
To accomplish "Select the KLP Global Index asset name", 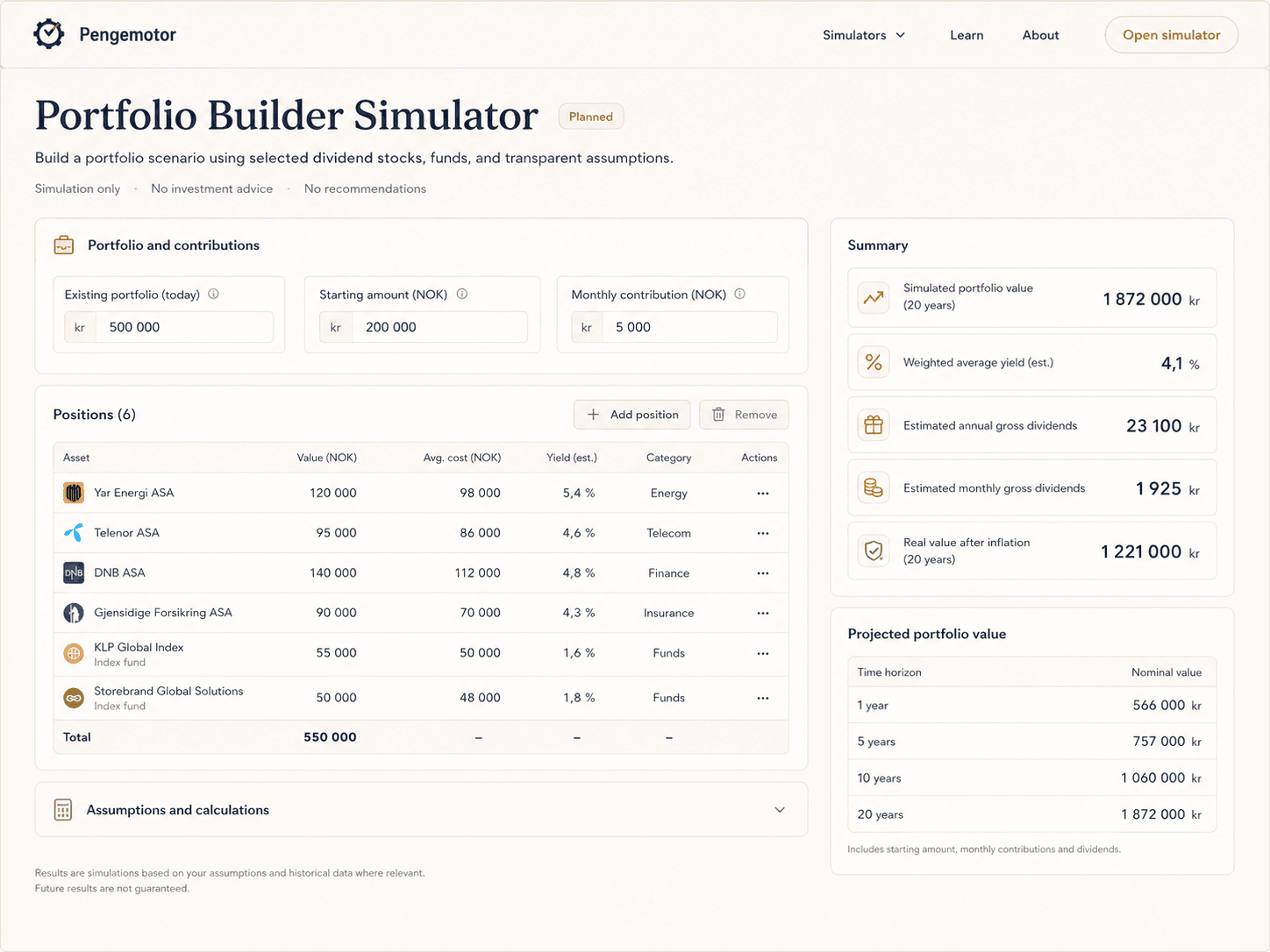I will 139,647.
